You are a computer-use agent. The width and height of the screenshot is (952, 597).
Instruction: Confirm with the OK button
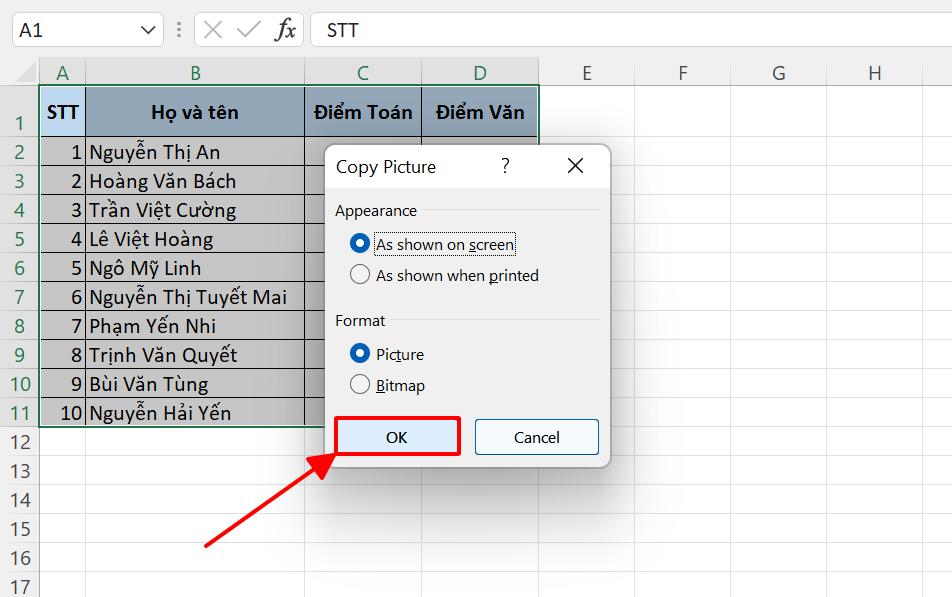click(397, 437)
